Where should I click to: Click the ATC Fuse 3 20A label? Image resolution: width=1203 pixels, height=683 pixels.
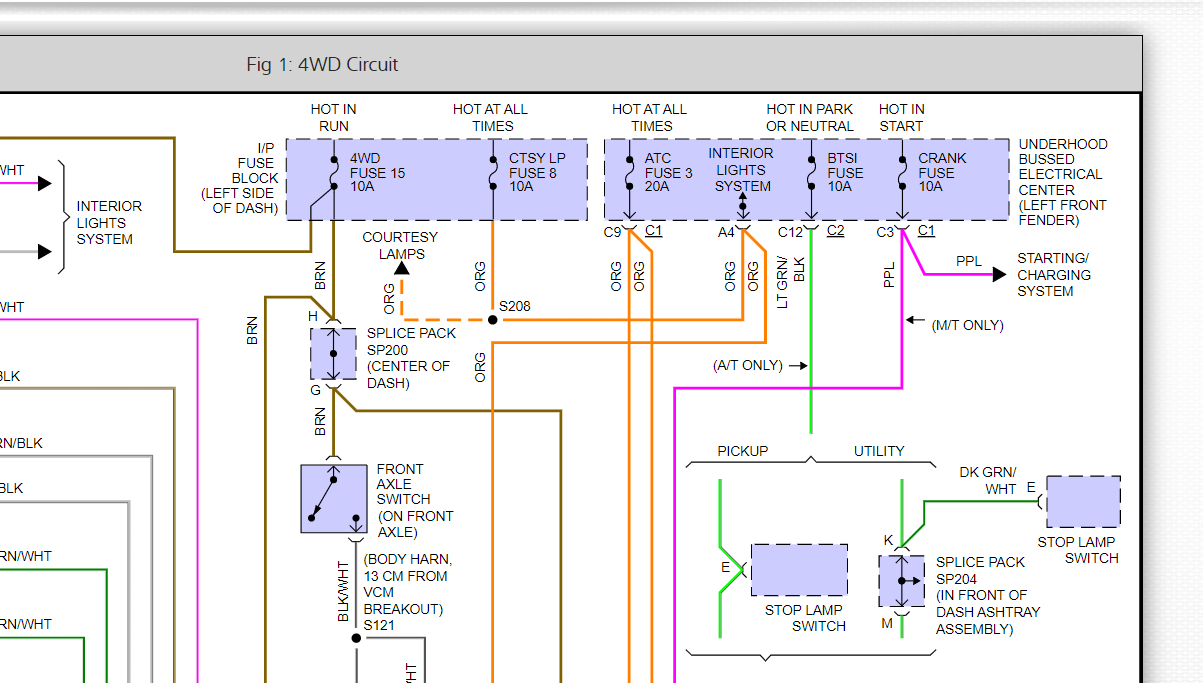668,173
